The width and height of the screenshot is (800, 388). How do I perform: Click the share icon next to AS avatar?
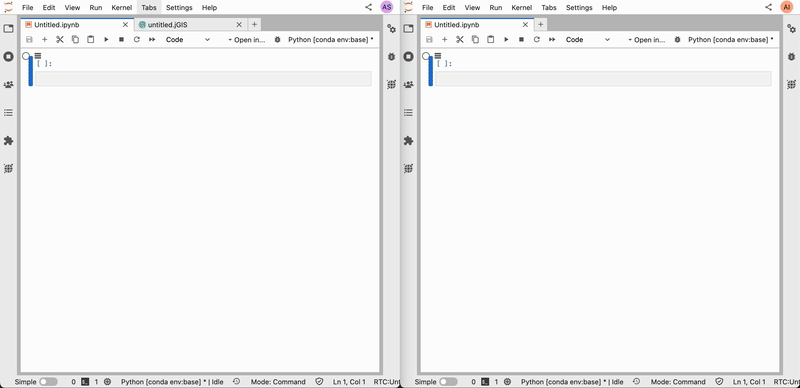point(369,7)
